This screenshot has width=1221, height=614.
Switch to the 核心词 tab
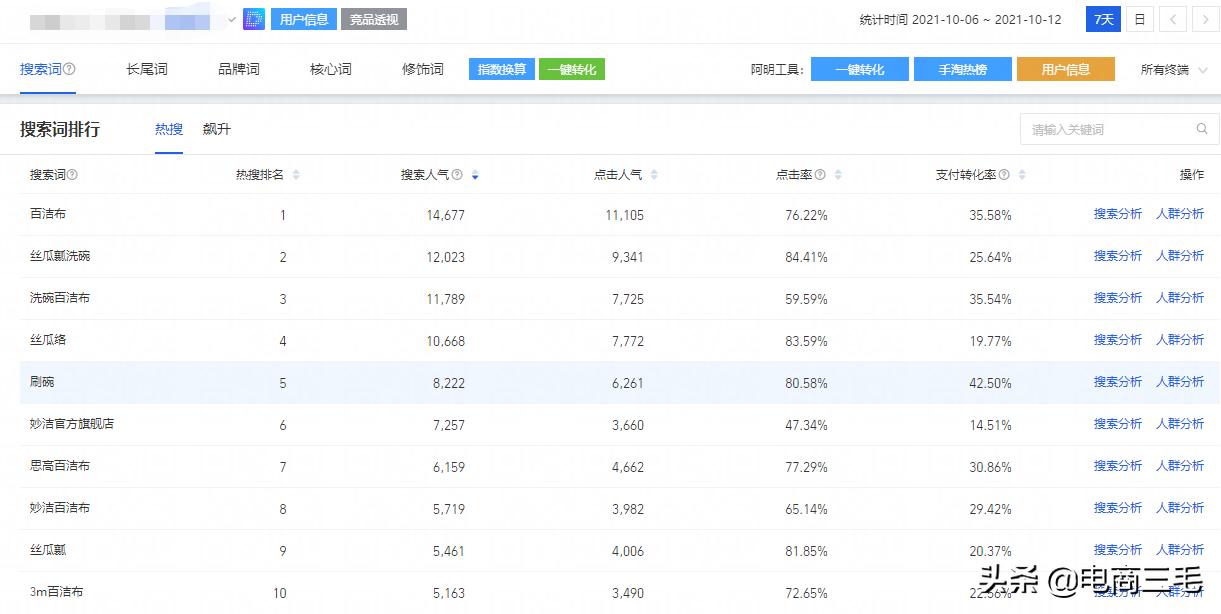[331, 69]
